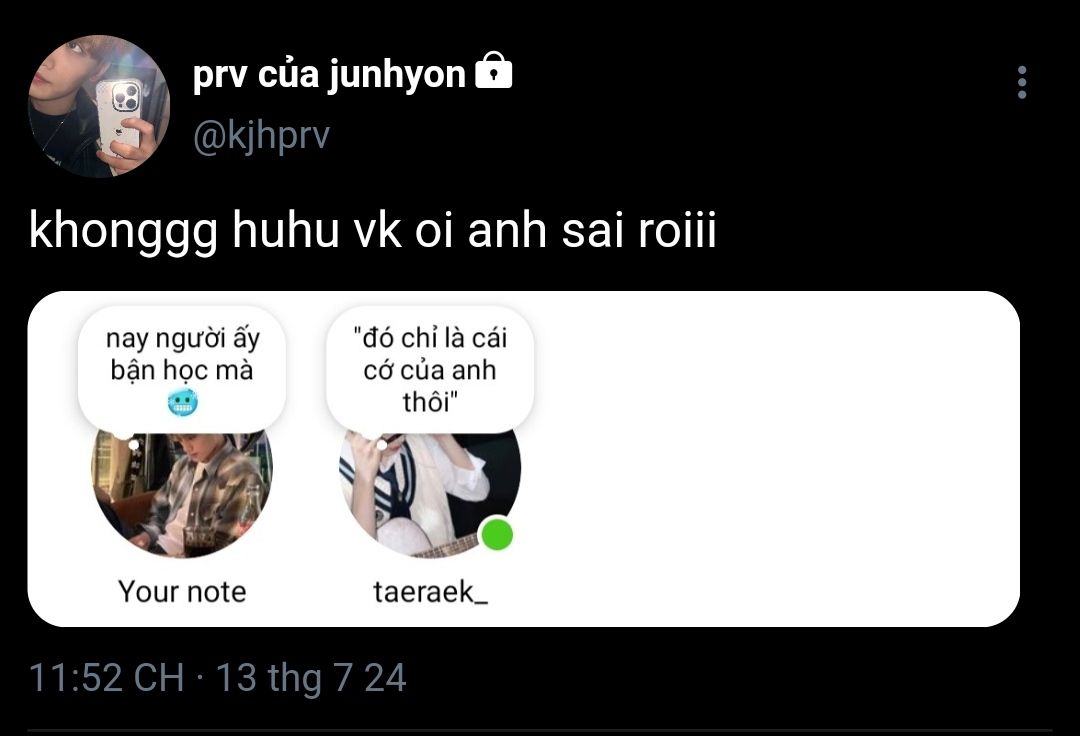
Task: Select the taeraek_ username label
Action: pos(430,592)
